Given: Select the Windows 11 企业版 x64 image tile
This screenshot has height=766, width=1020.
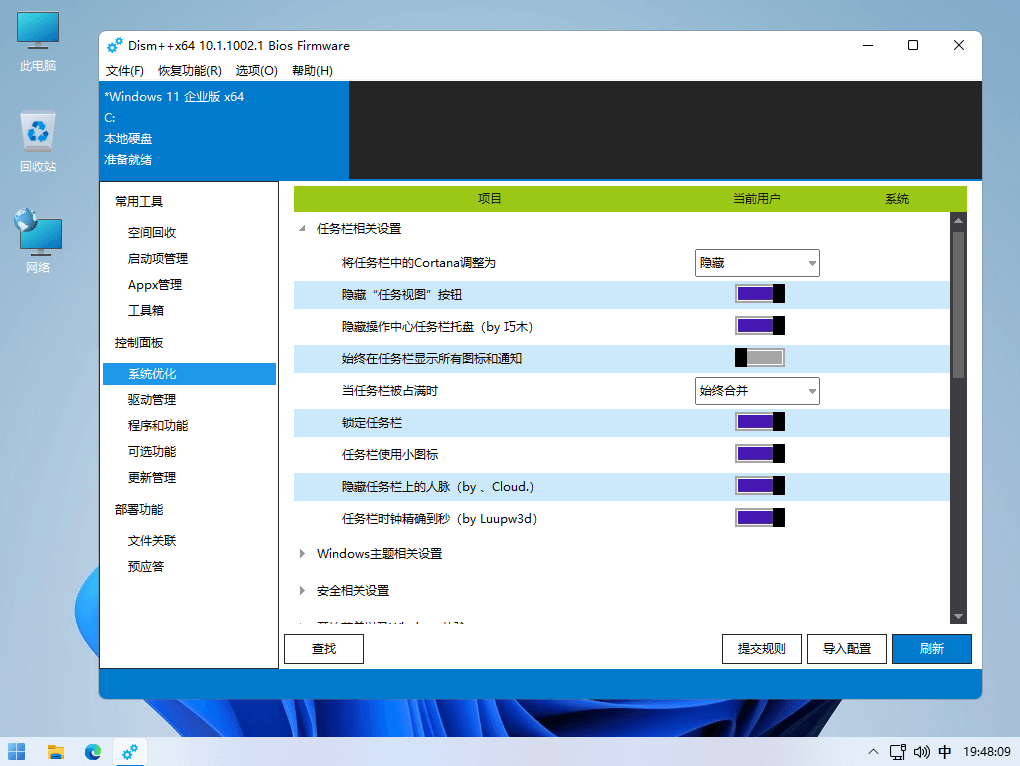Looking at the screenshot, I should pos(224,130).
